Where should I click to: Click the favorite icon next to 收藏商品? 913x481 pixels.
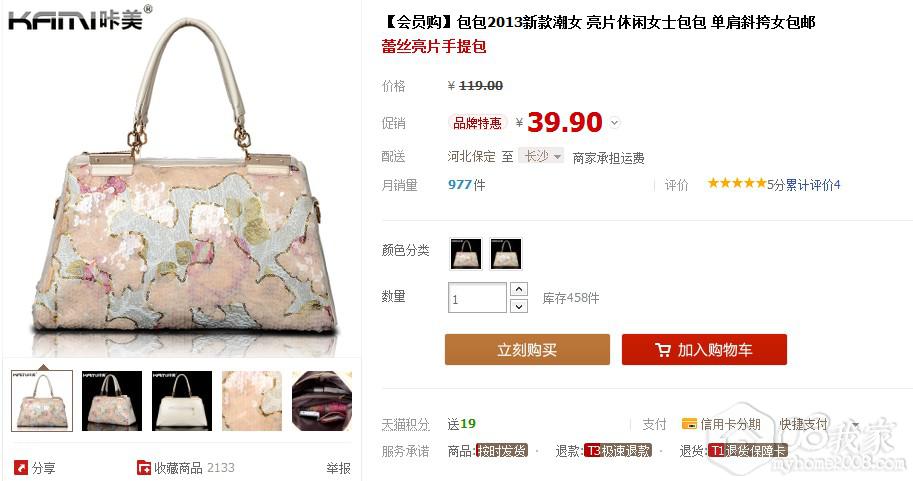(143, 467)
